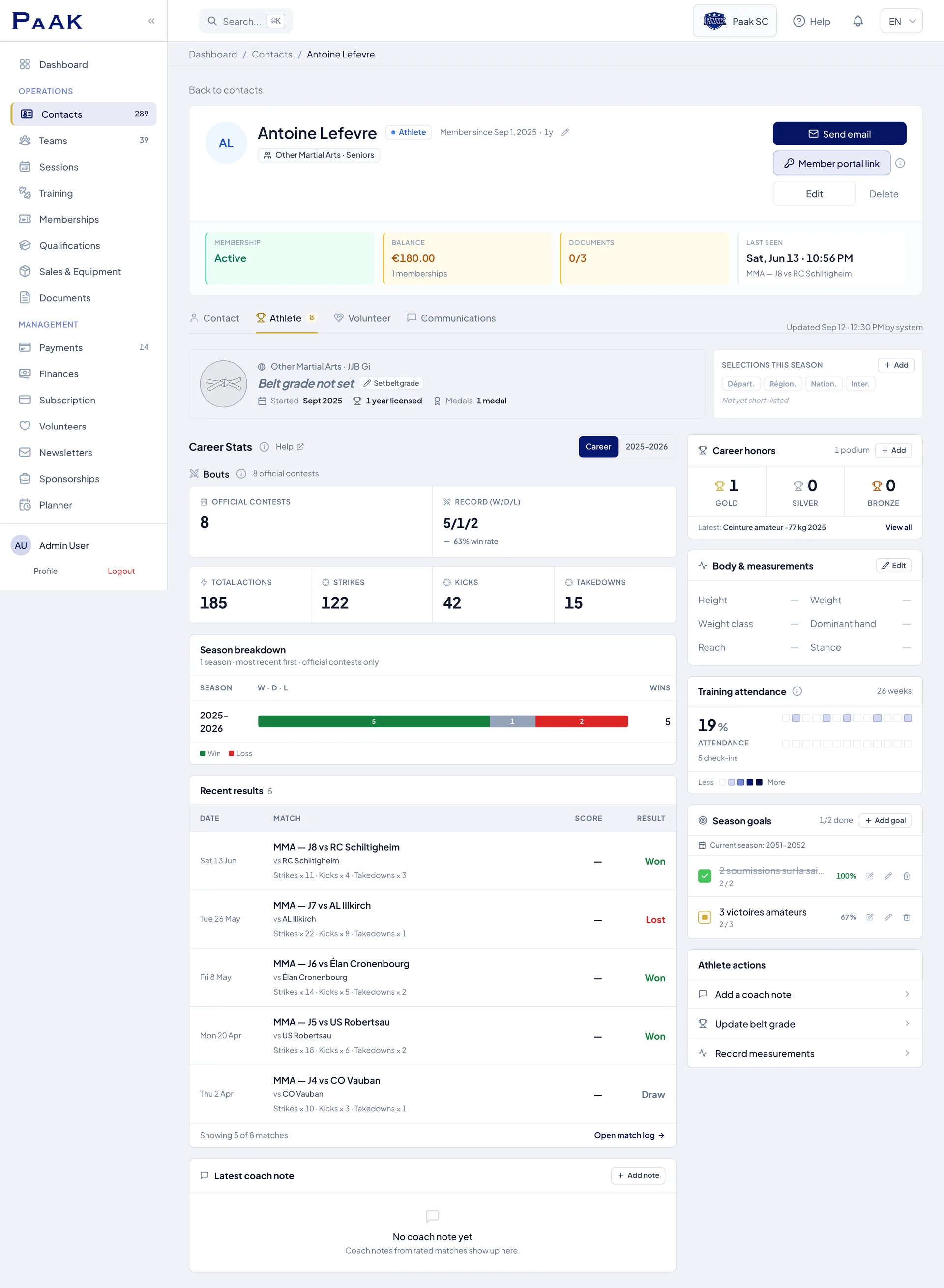Click Back to contacts link
The height and width of the screenshot is (1288, 944).
click(x=226, y=90)
